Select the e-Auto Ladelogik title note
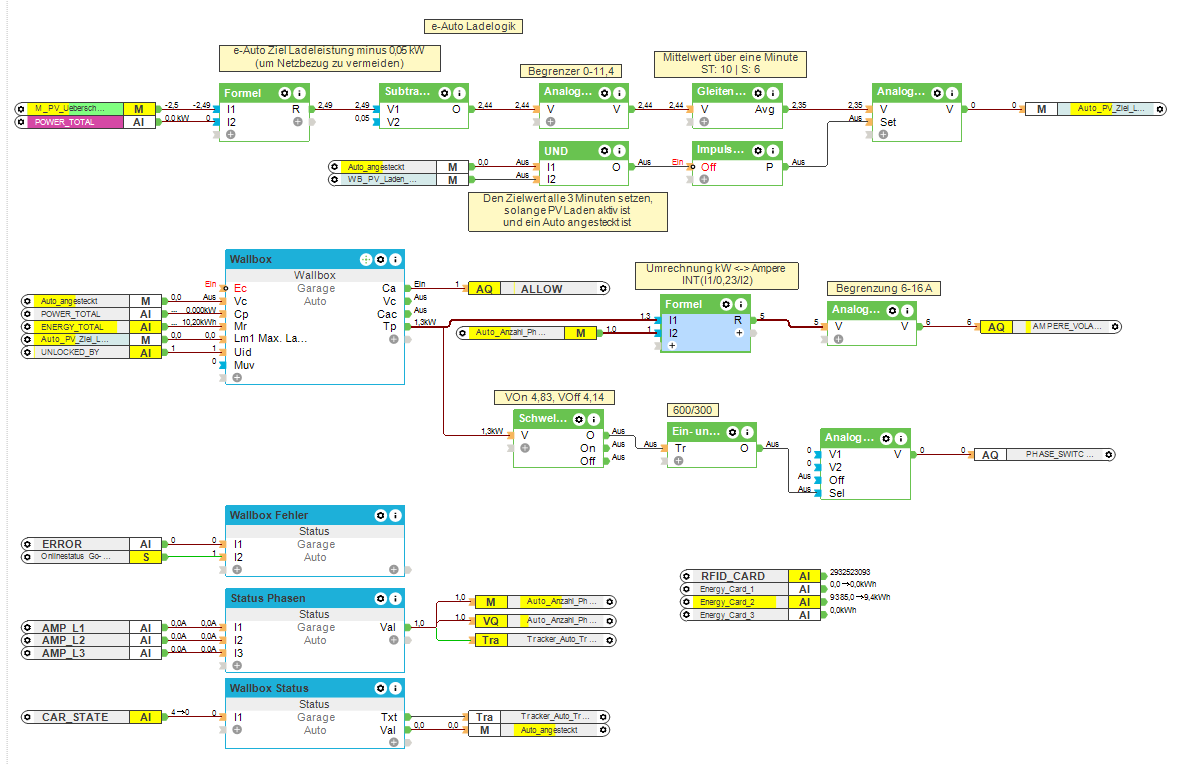The image size is (1195, 765). pos(473,27)
